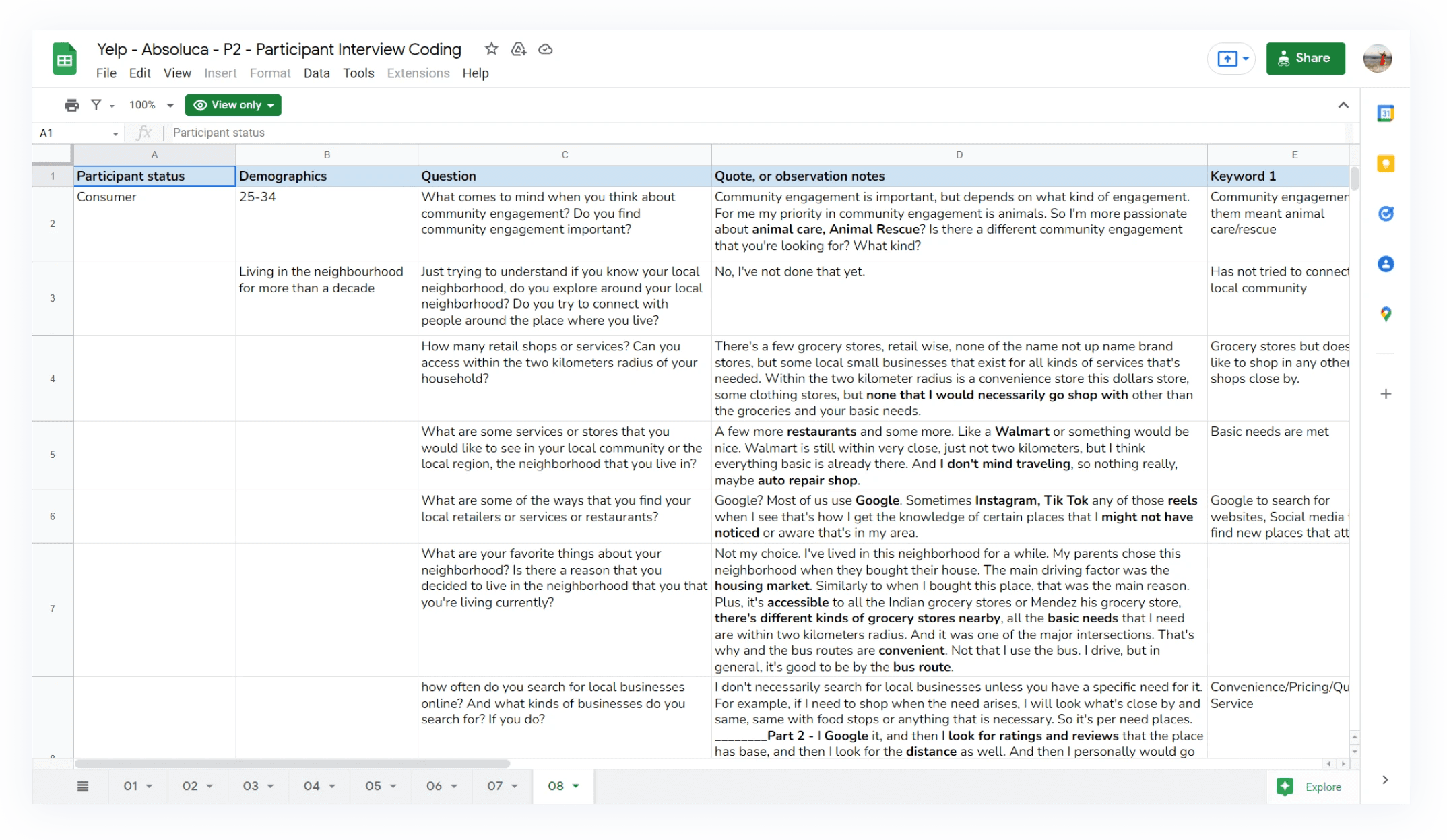Screen dimensions: 1447x840
Task: Select the "Keyword 1" header cell
Action: [1279, 176]
